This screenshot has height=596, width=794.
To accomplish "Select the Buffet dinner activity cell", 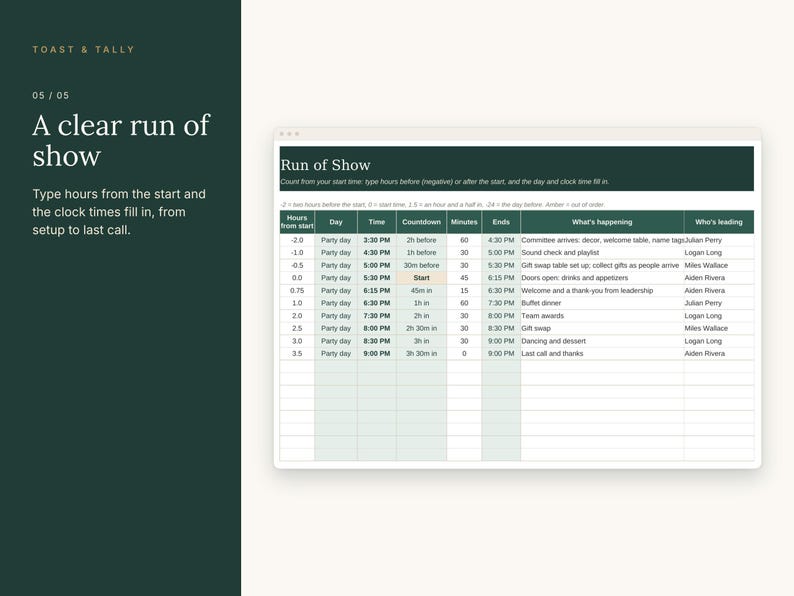I will coord(602,303).
